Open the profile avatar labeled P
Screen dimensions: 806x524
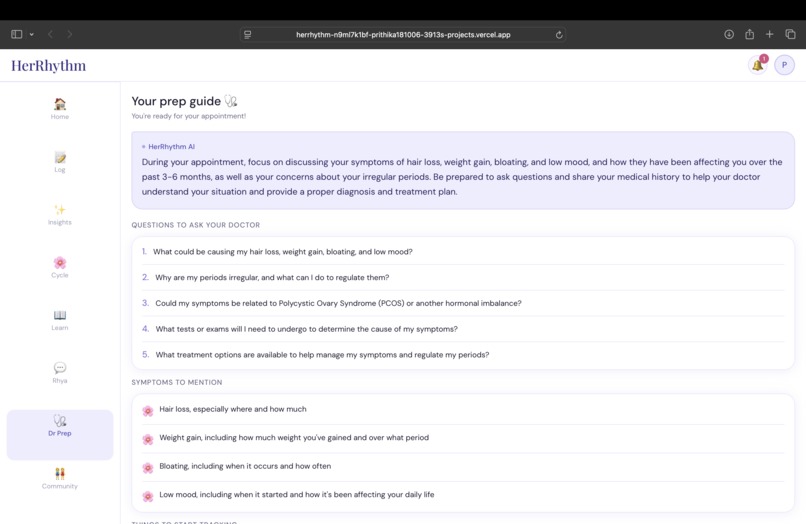pos(784,65)
